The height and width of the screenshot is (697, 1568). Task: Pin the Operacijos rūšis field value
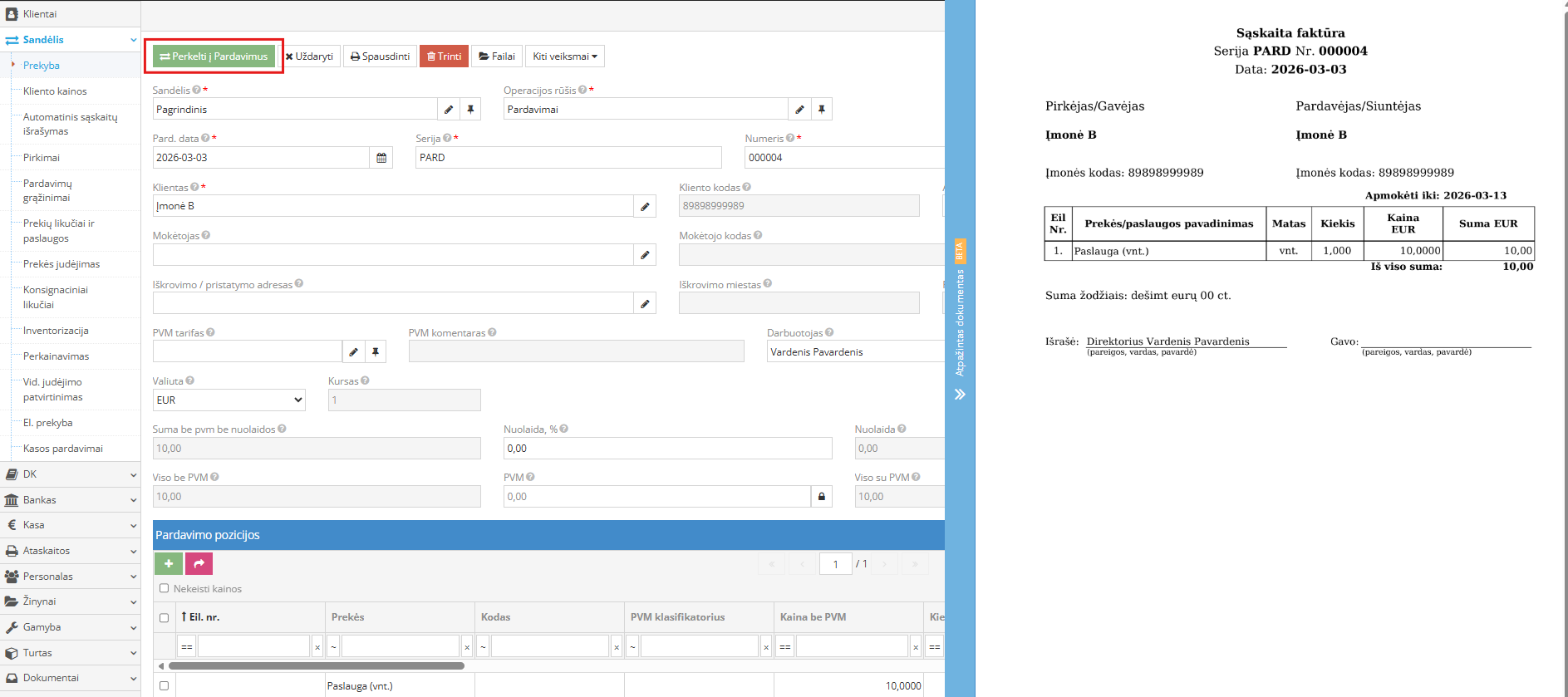821,110
